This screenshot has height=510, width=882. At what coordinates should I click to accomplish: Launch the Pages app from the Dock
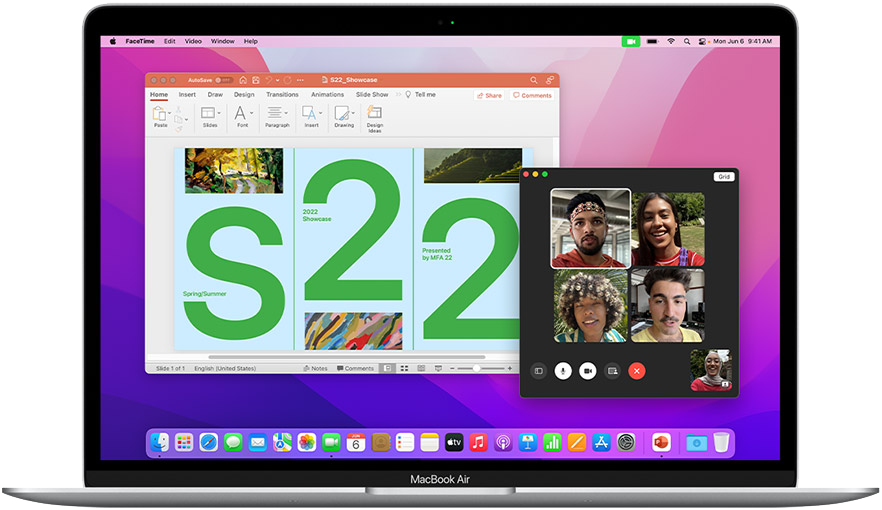coord(577,443)
